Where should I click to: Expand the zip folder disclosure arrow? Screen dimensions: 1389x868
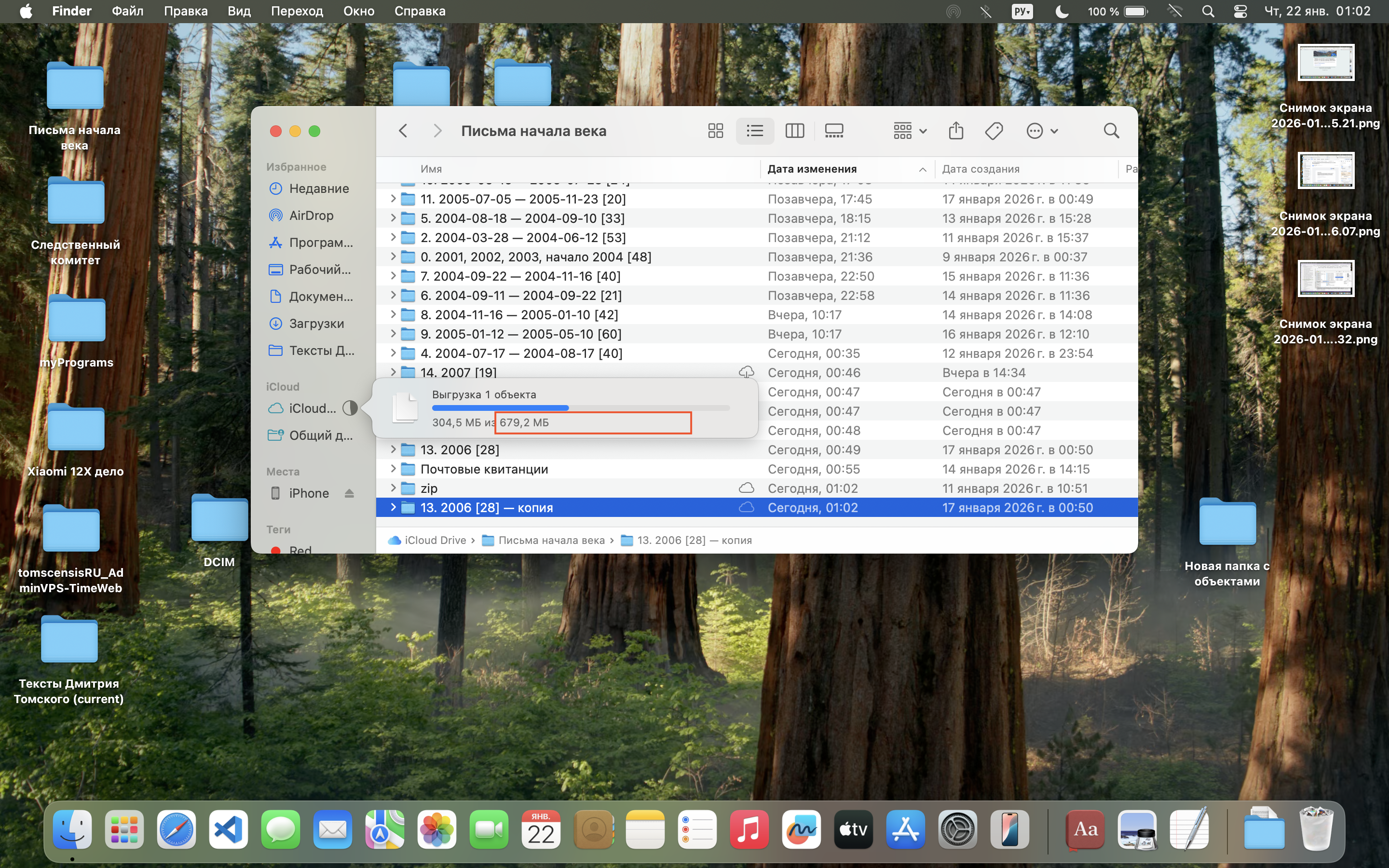393,488
